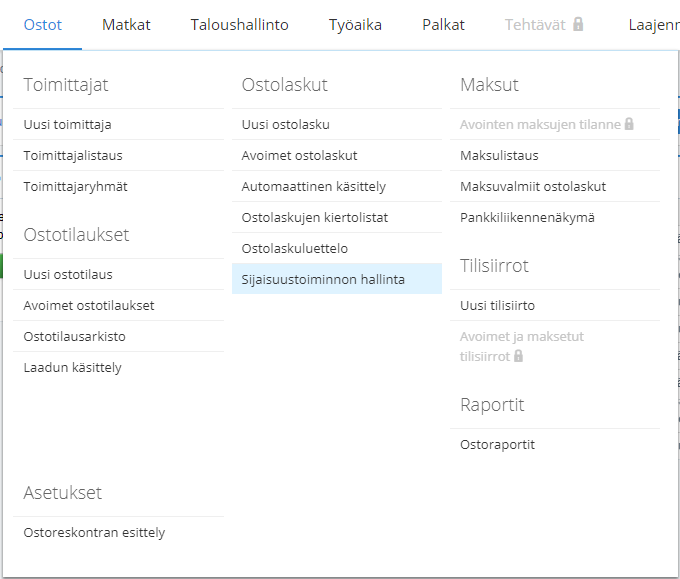Open Ostotilausarkisto
The height and width of the screenshot is (579, 680).
click(x=75, y=337)
